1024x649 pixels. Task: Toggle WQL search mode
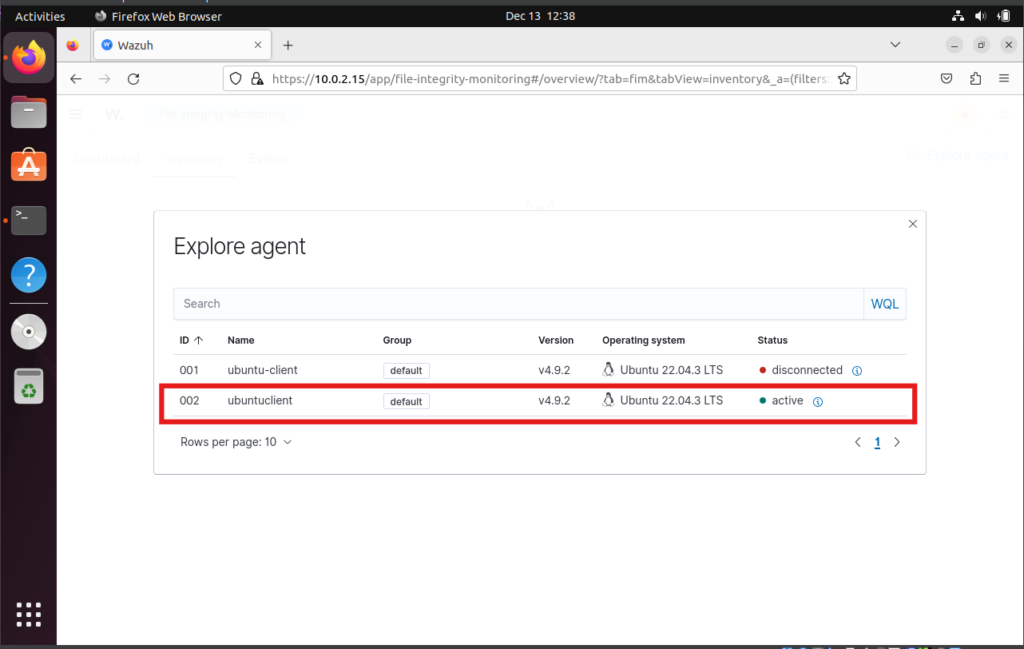(x=885, y=304)
